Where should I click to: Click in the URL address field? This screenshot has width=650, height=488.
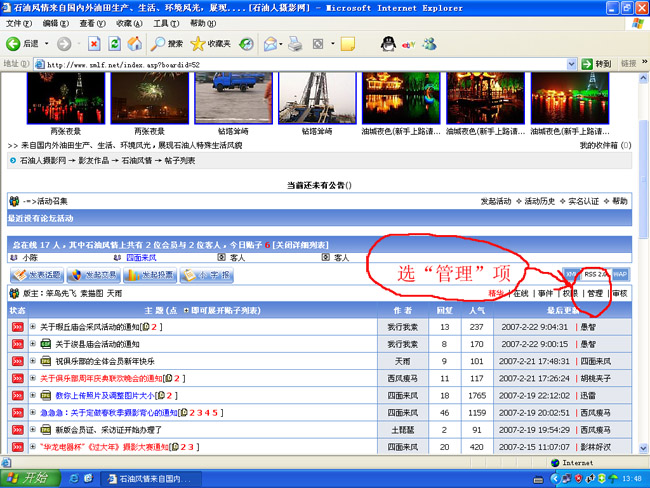coord(301,64)
